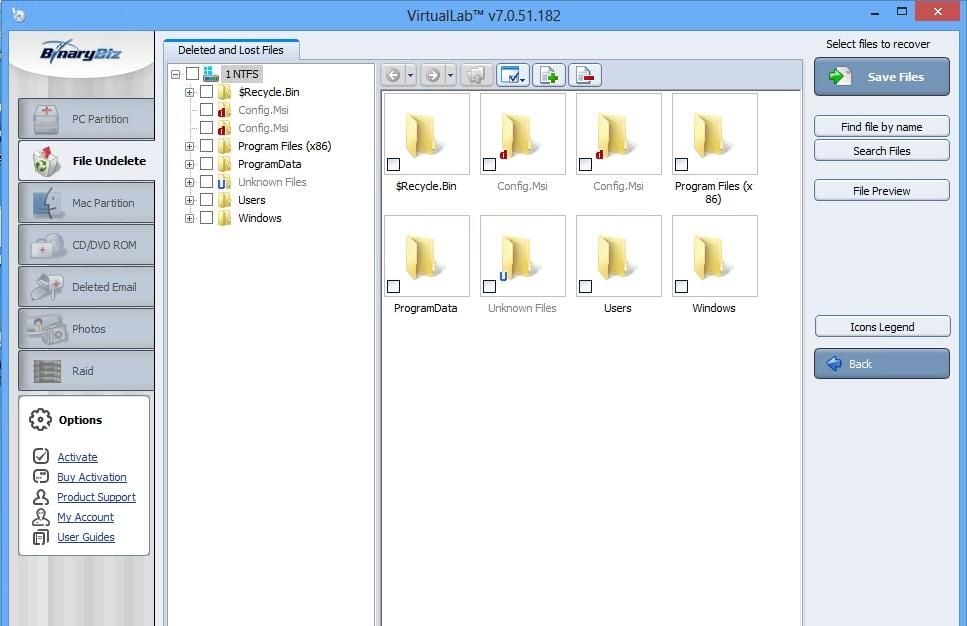Viewport: 967px width, 626px height.
Task: Check the Windows checkbox in tree
Action: (207, 218)
